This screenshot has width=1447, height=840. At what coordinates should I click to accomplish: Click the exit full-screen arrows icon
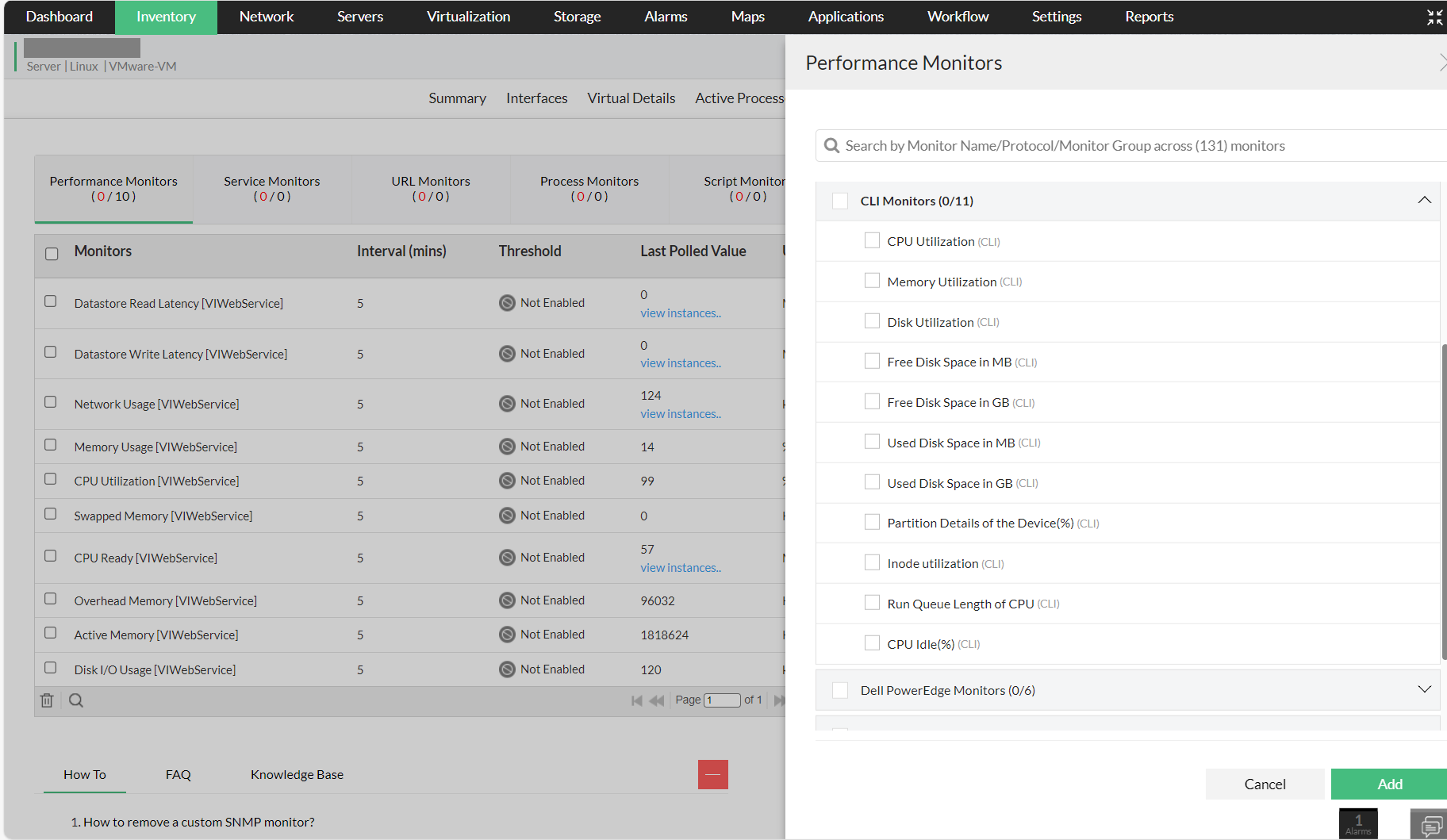click(x=1434, y=17)
